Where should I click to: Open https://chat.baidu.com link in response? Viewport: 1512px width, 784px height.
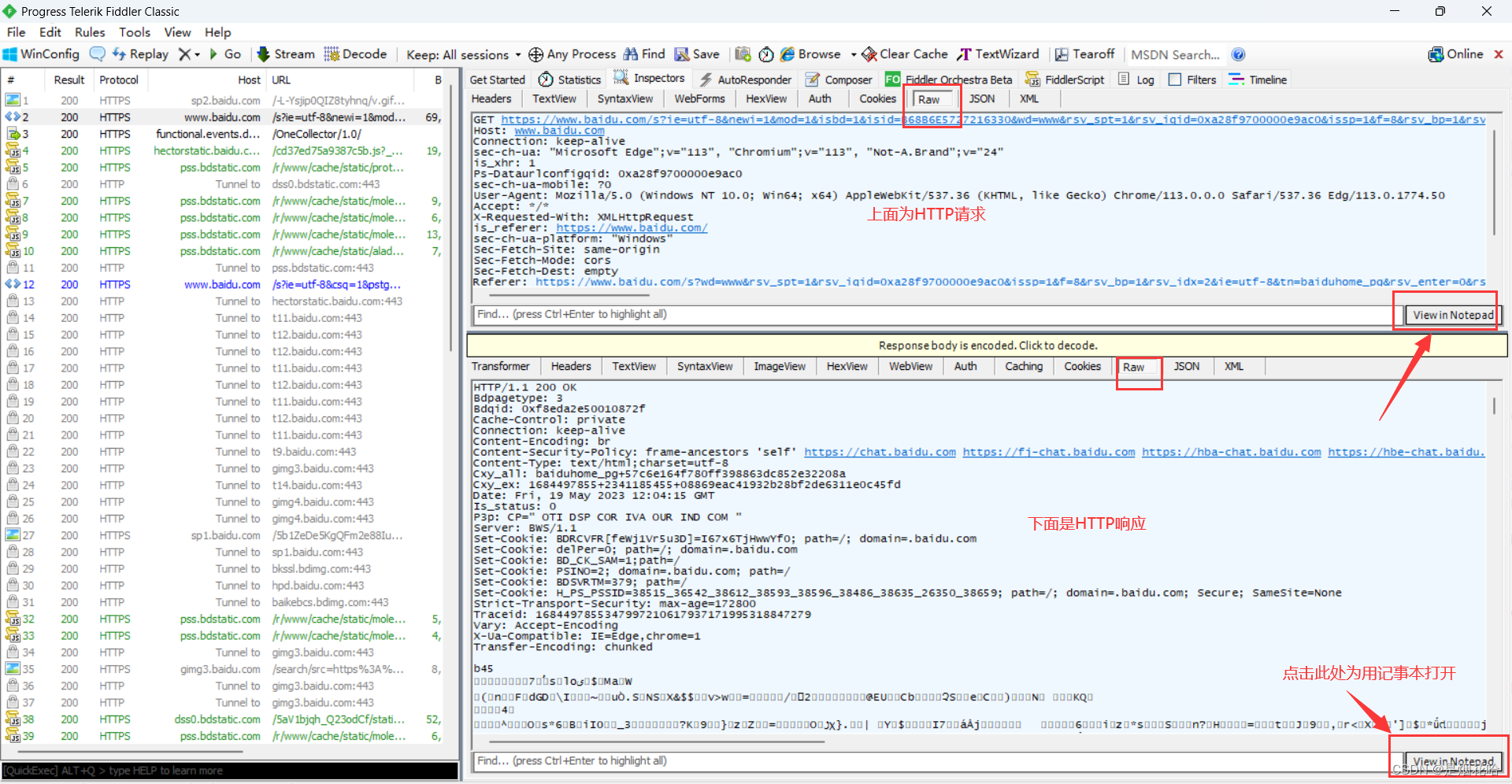tap(880, 452)
